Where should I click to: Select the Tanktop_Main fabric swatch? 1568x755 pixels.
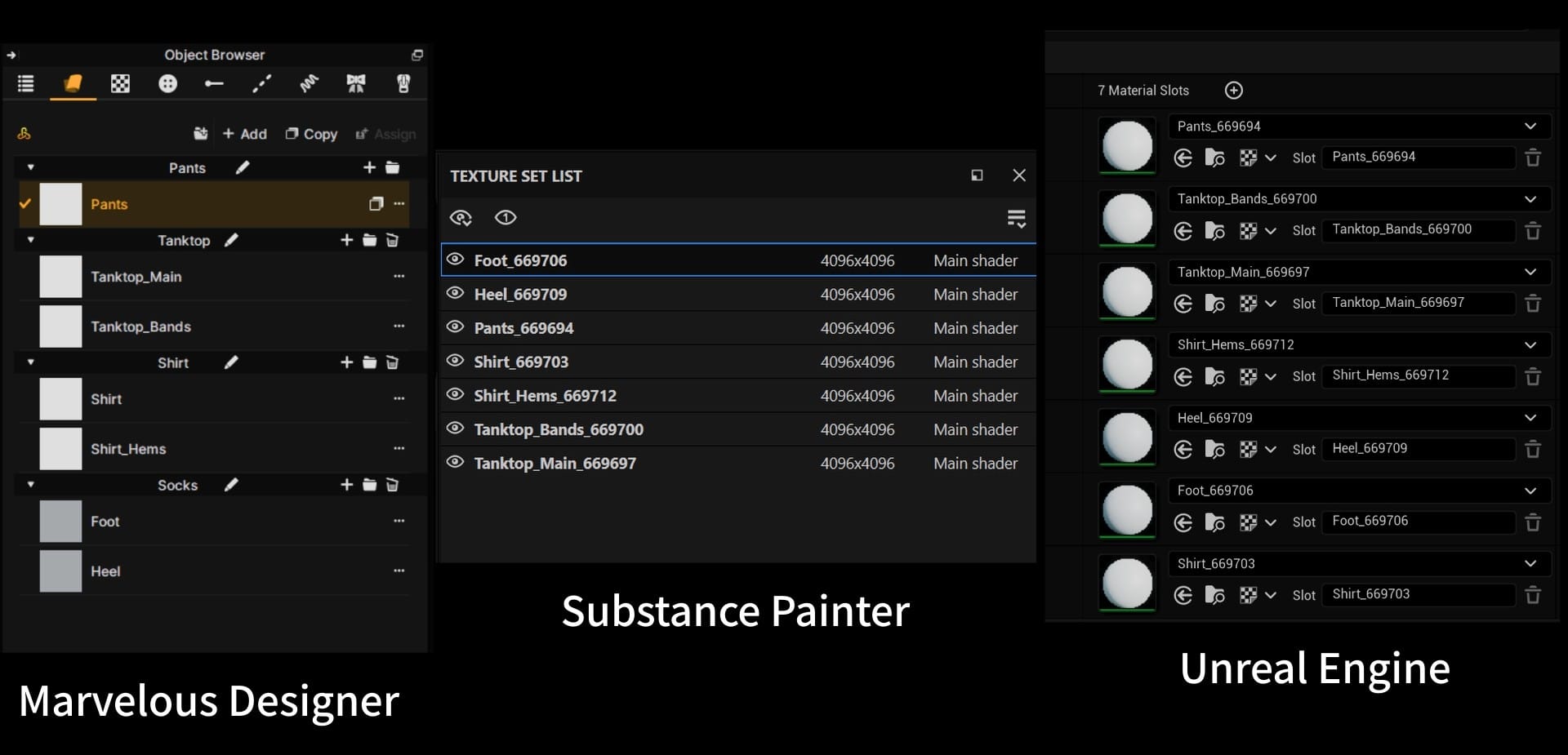[x=60, y=277]
